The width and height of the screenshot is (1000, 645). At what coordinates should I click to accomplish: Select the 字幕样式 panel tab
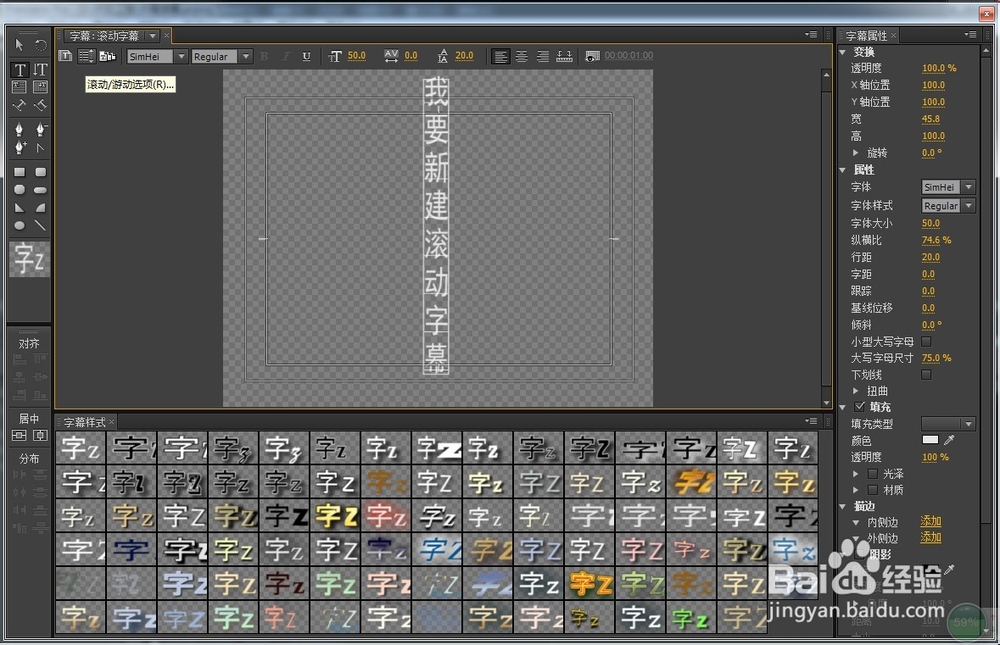(84, 422)
